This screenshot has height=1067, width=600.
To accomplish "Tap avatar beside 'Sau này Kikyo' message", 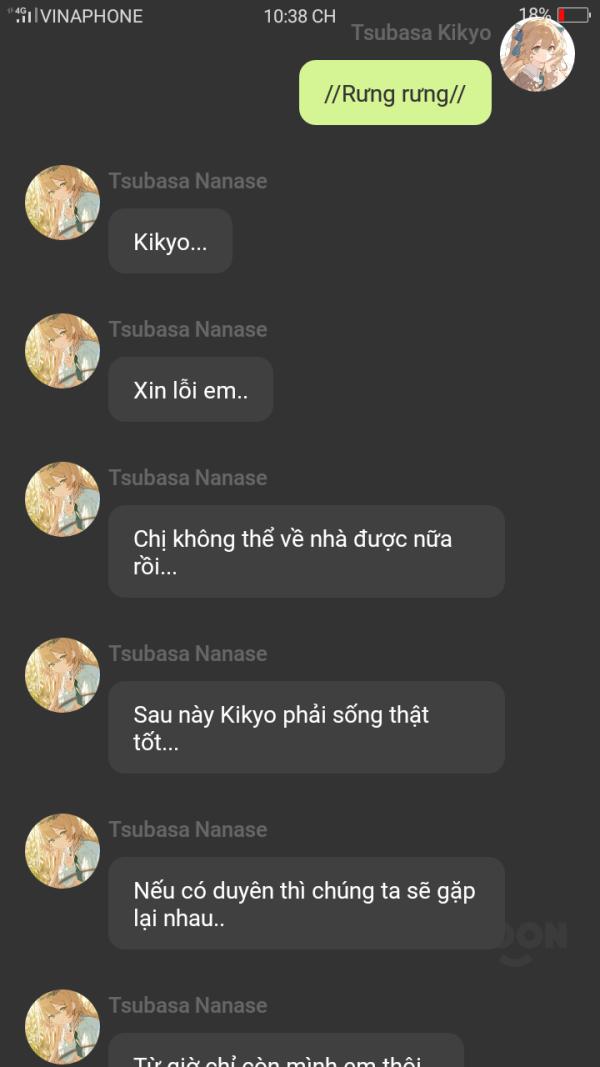I will pyautogui.click(x=63, y=675).
